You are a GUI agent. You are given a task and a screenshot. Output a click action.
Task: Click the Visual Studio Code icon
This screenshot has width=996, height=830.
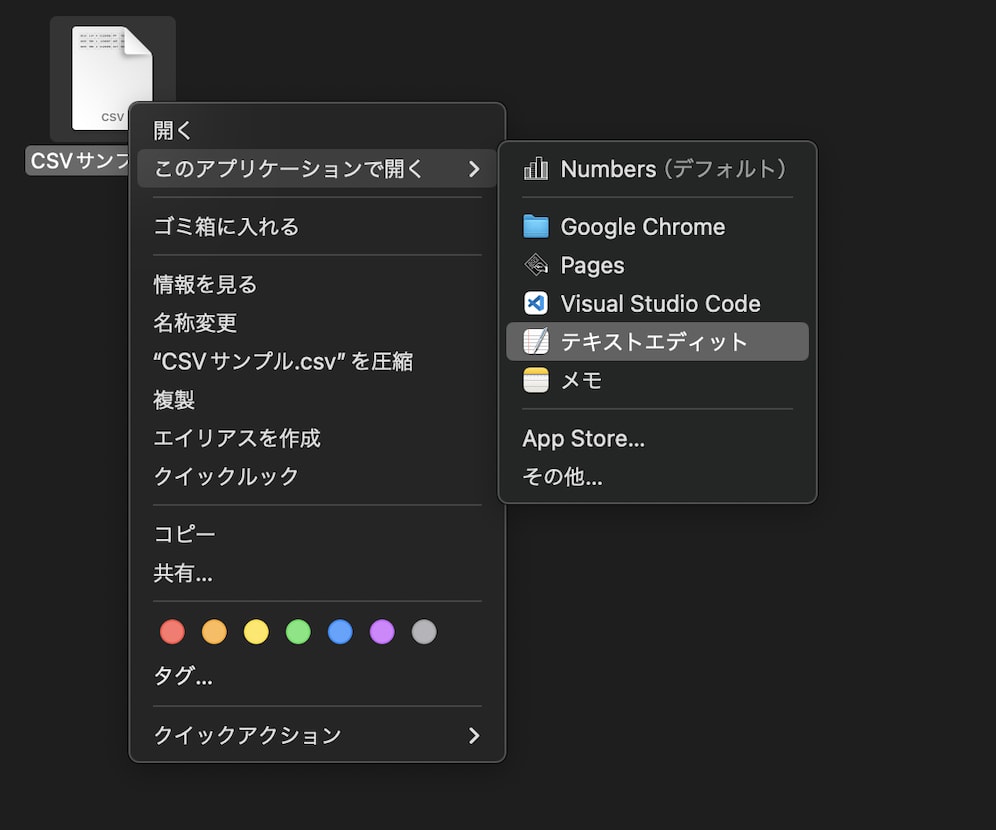535,304
